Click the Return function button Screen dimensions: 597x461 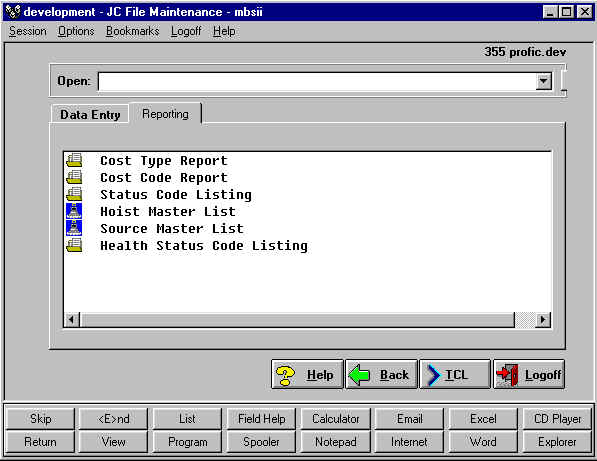(40, 442)
